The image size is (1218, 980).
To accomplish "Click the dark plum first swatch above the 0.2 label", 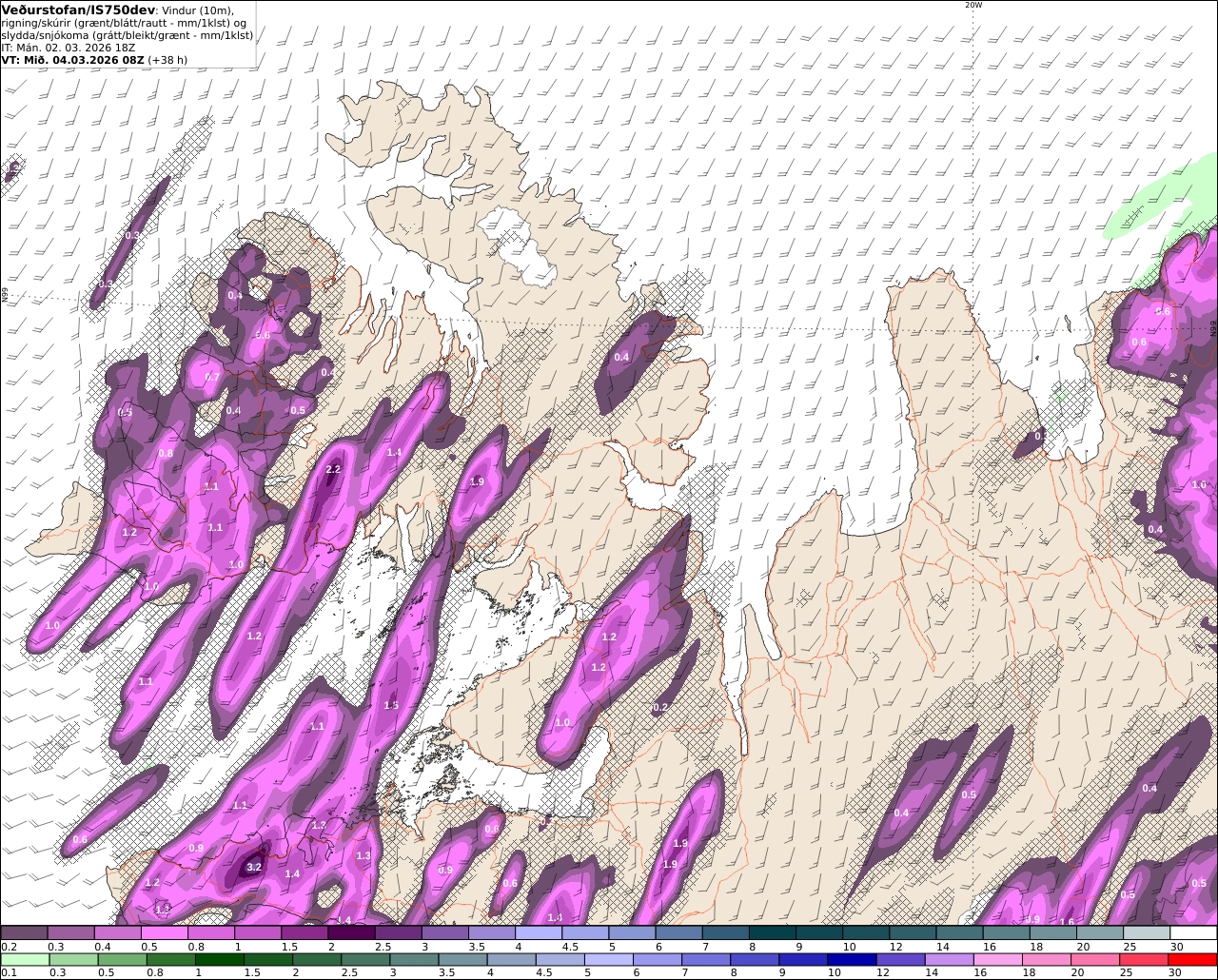I will (24, 932).
